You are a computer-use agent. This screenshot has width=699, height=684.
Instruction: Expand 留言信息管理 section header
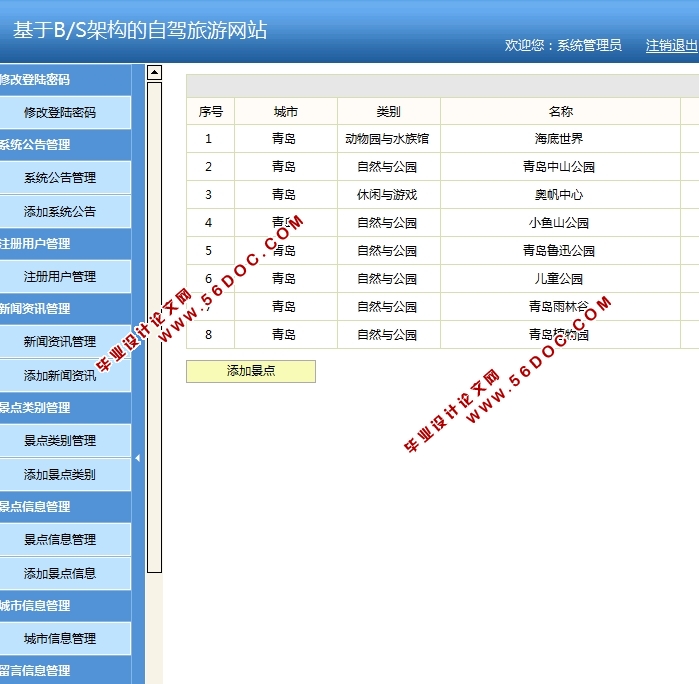(x=65, y=670)
